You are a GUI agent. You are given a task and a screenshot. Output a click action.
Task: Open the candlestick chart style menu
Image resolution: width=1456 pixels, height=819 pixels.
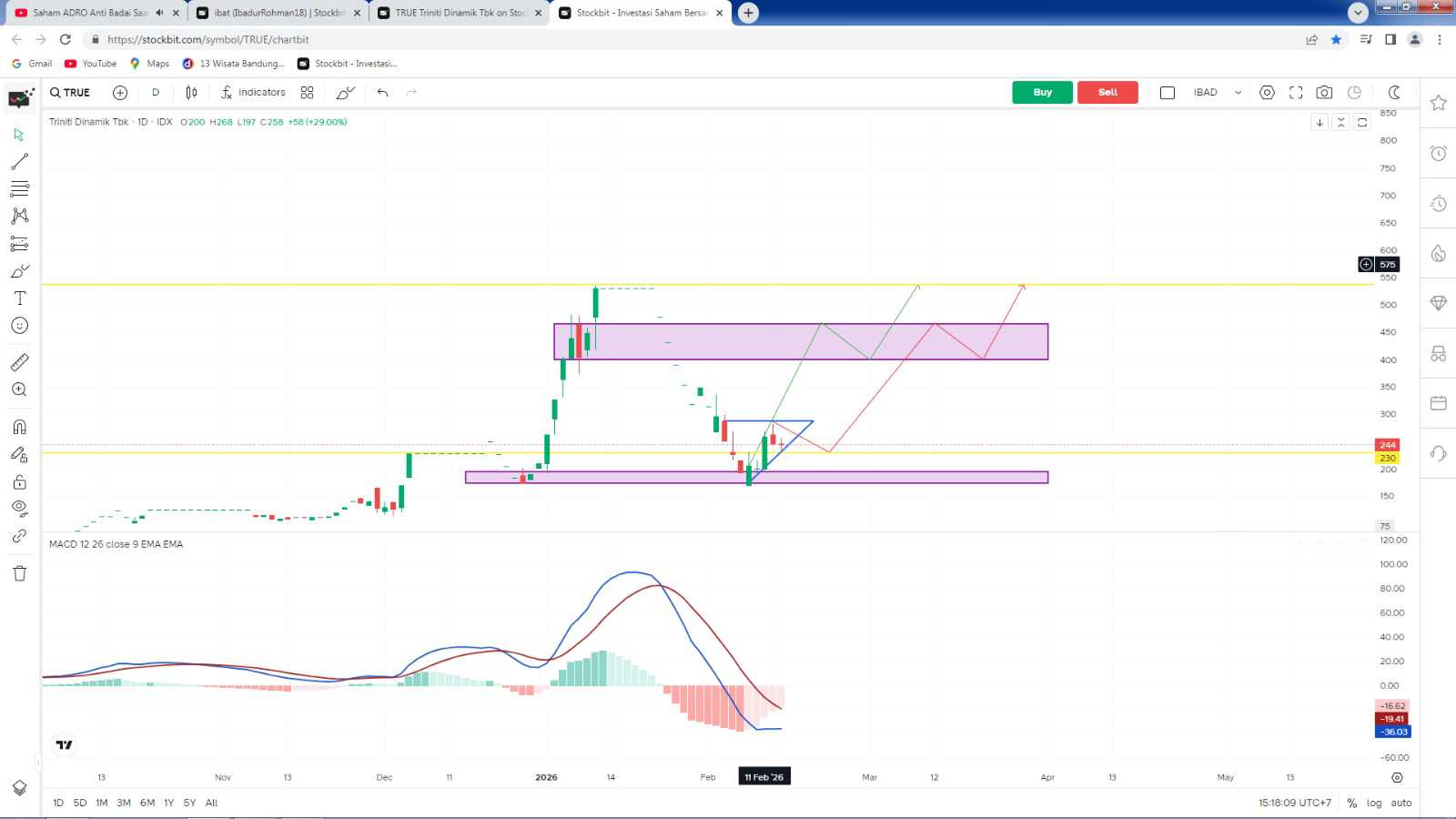click(191, 93)
